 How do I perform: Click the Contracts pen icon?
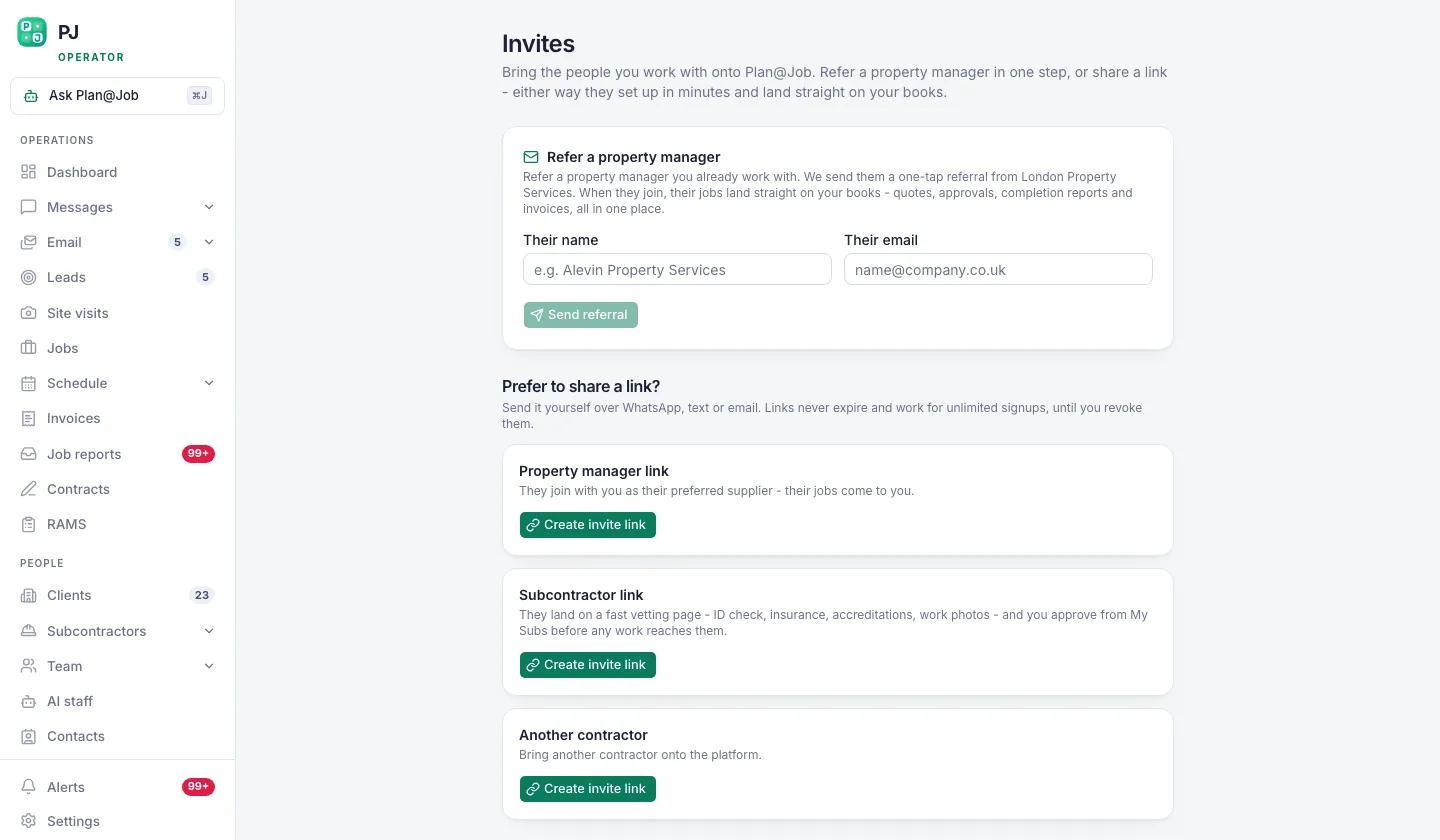[x=28, y=489]
